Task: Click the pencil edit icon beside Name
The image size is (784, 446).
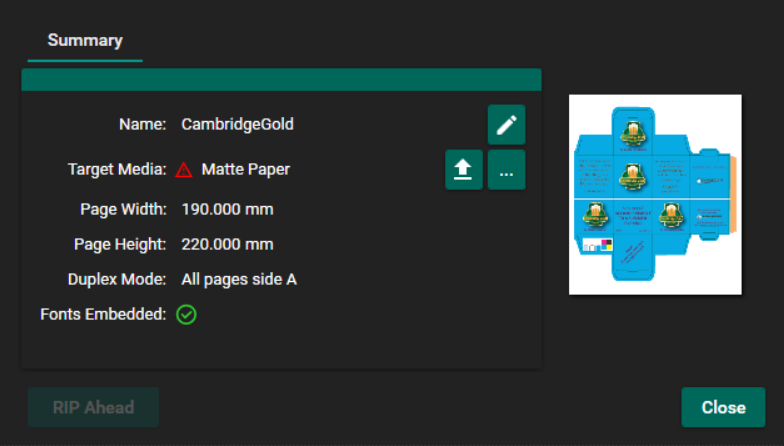Action: click(506, 125)
